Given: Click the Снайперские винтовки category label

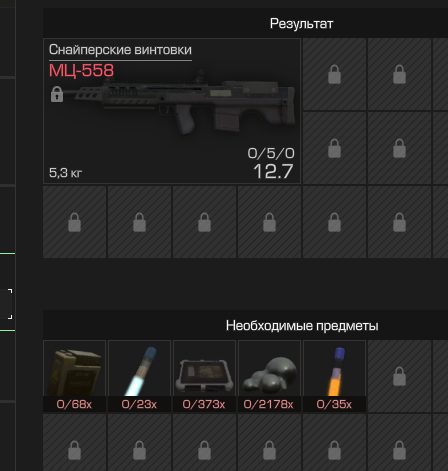Looking at the screenshot, I should 120,50.
